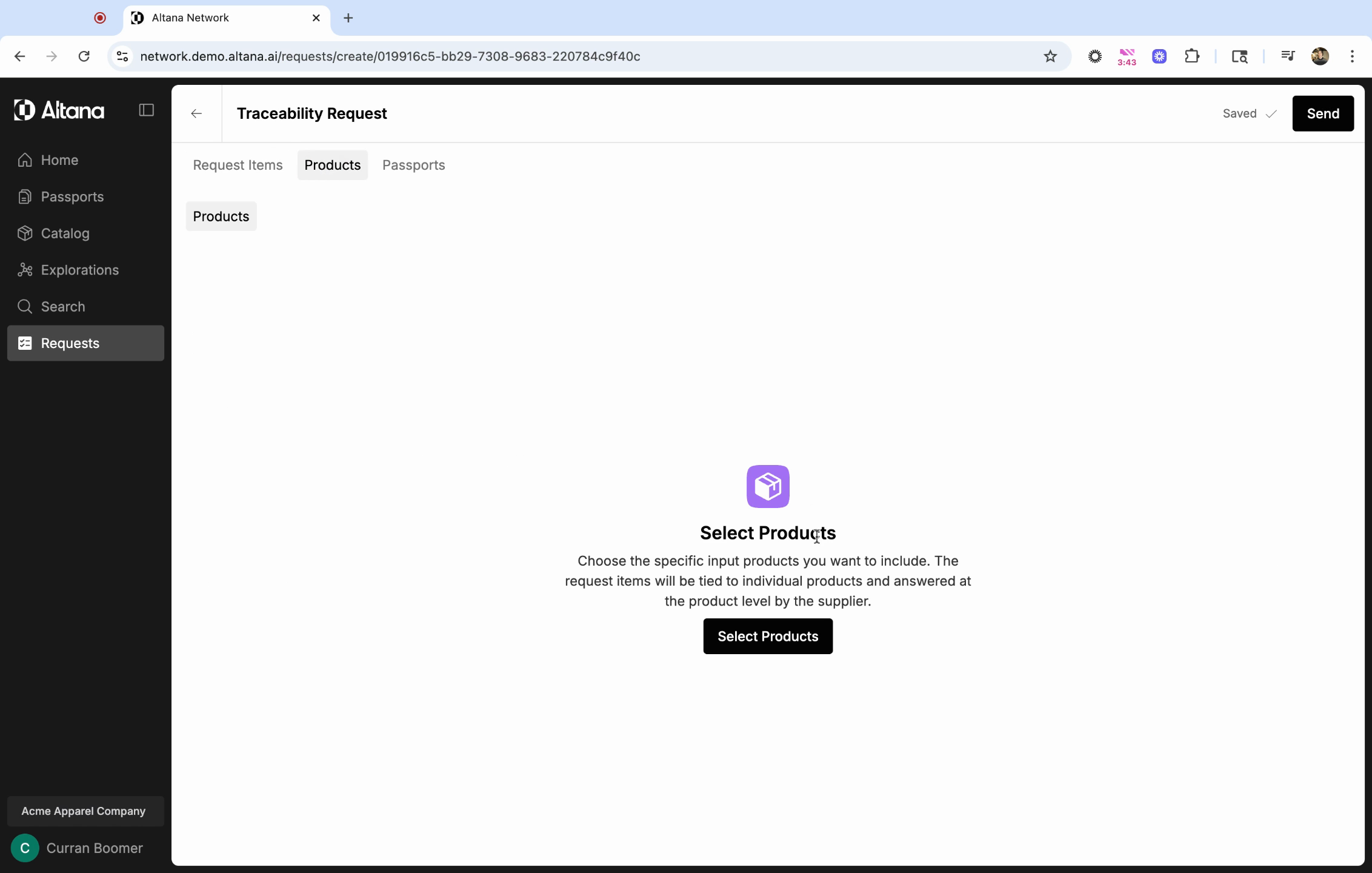Click the Altana logo

tap(59, 110)
